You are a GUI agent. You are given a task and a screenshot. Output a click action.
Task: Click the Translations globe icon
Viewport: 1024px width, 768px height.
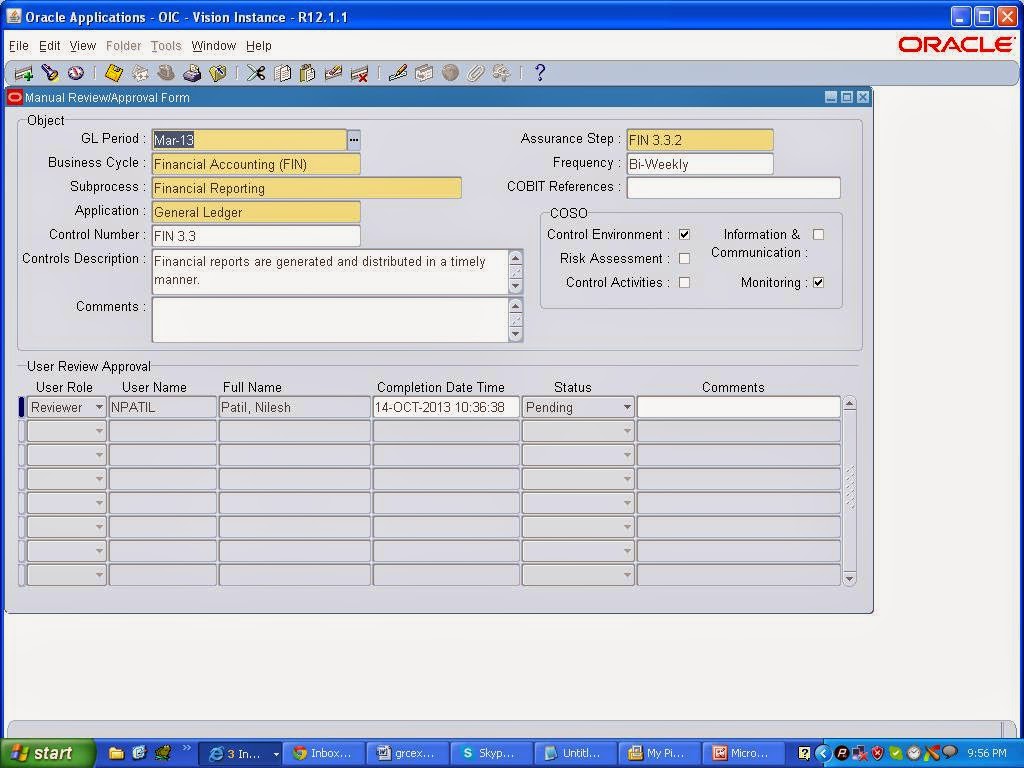tap(450, 73)
